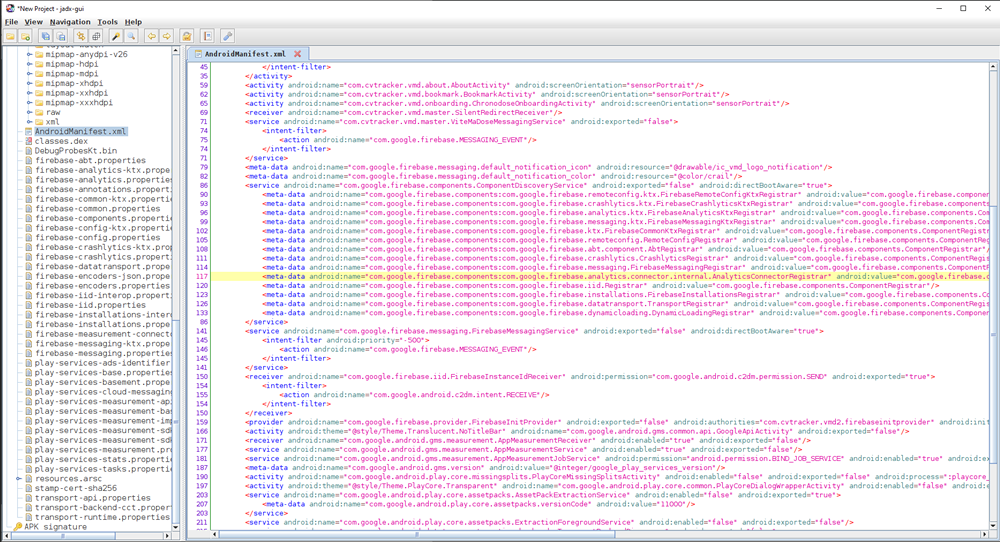The height and width of the screenshot is (542, 1000).
Task: Click the tree scrollbar up arrow
Action: coord(176,50)
